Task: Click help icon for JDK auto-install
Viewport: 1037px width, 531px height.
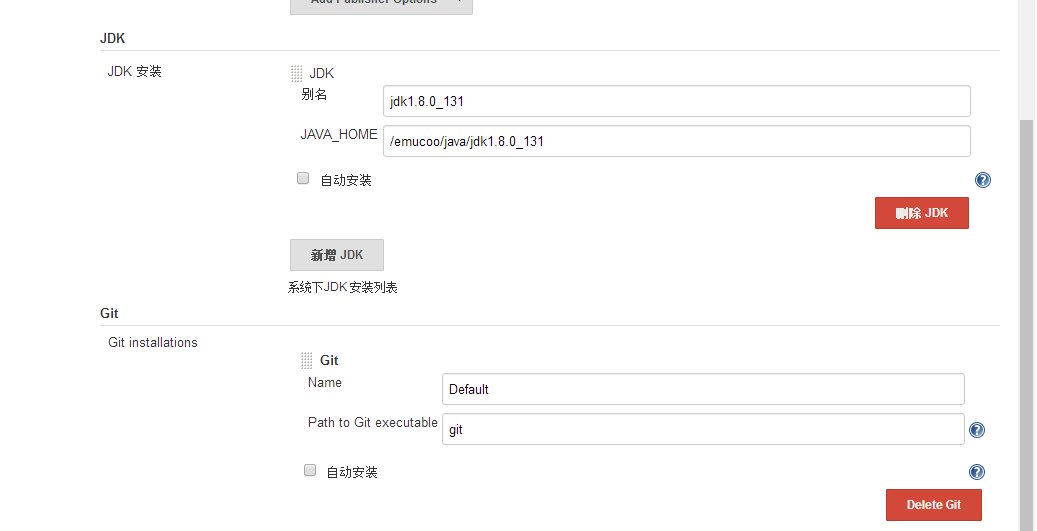Action: point(983,180)
